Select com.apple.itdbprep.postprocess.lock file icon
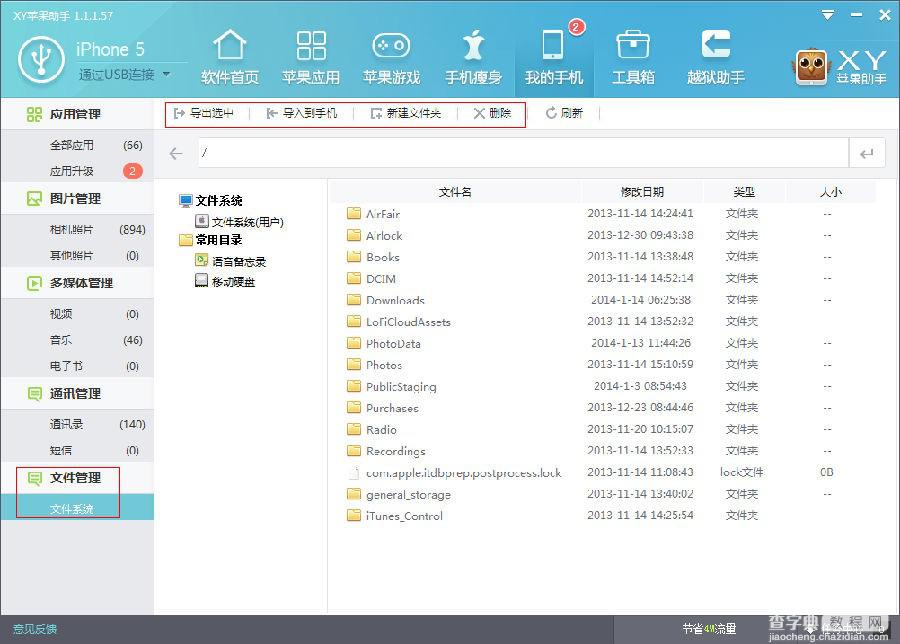Image resolution: width=900 pixels, height=644 pixels. 354,472
